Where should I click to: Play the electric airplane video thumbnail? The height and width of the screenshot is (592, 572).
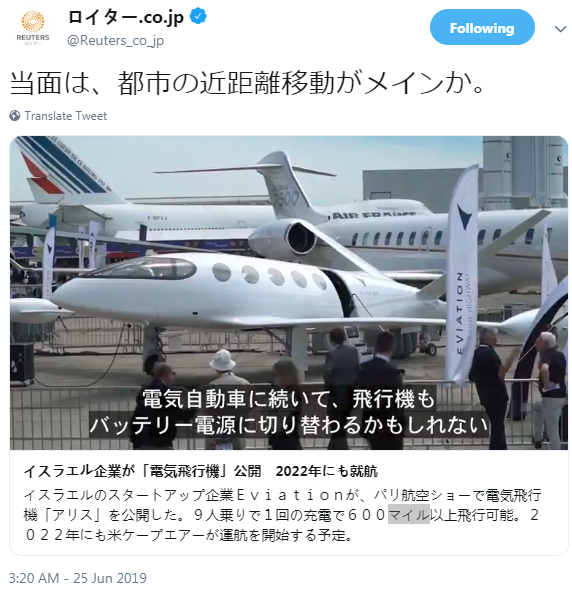click(x=289, y=293)
